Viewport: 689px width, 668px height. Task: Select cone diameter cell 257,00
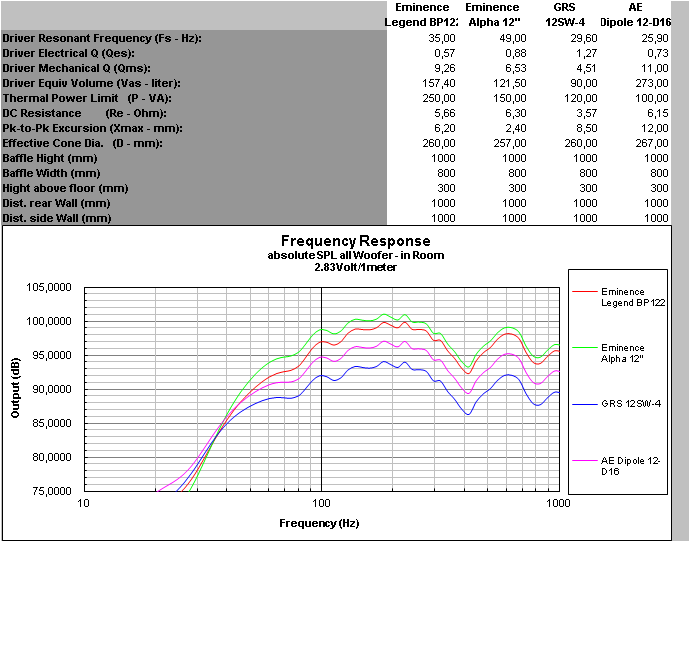[510, 143]
